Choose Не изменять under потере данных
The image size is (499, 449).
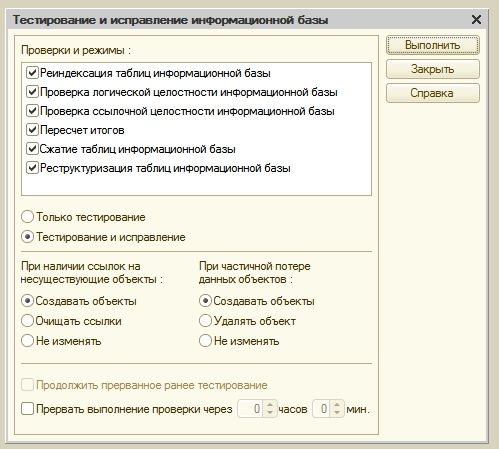[205, 341]
